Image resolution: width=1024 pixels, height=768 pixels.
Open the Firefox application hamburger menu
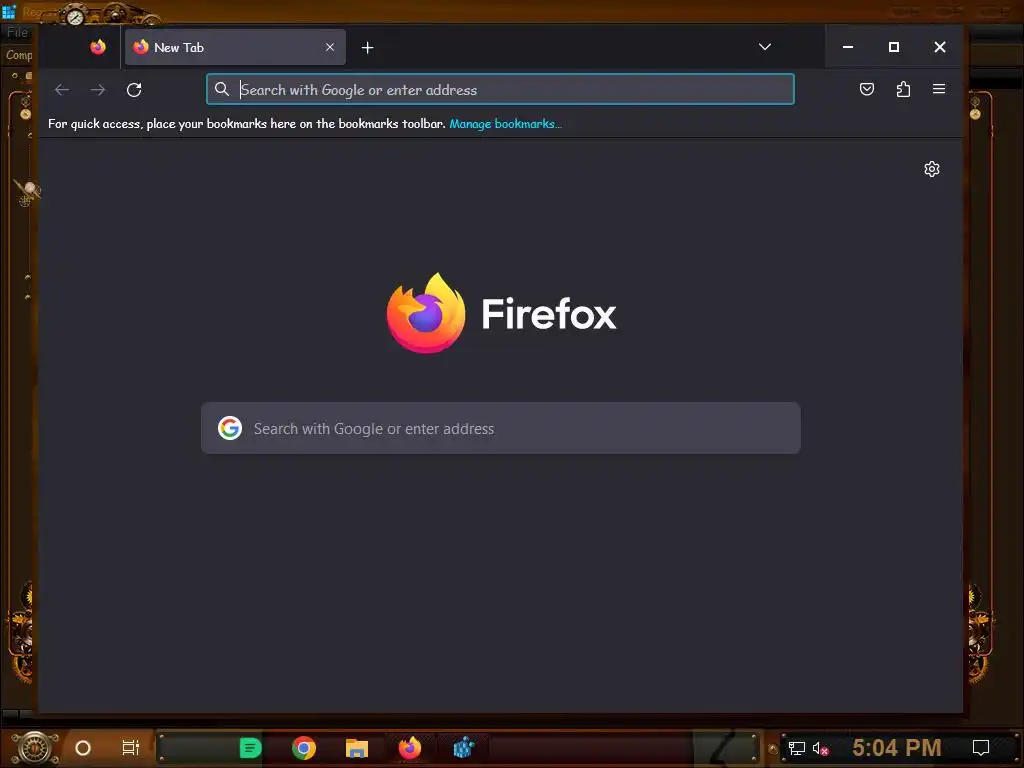(939, 89)
